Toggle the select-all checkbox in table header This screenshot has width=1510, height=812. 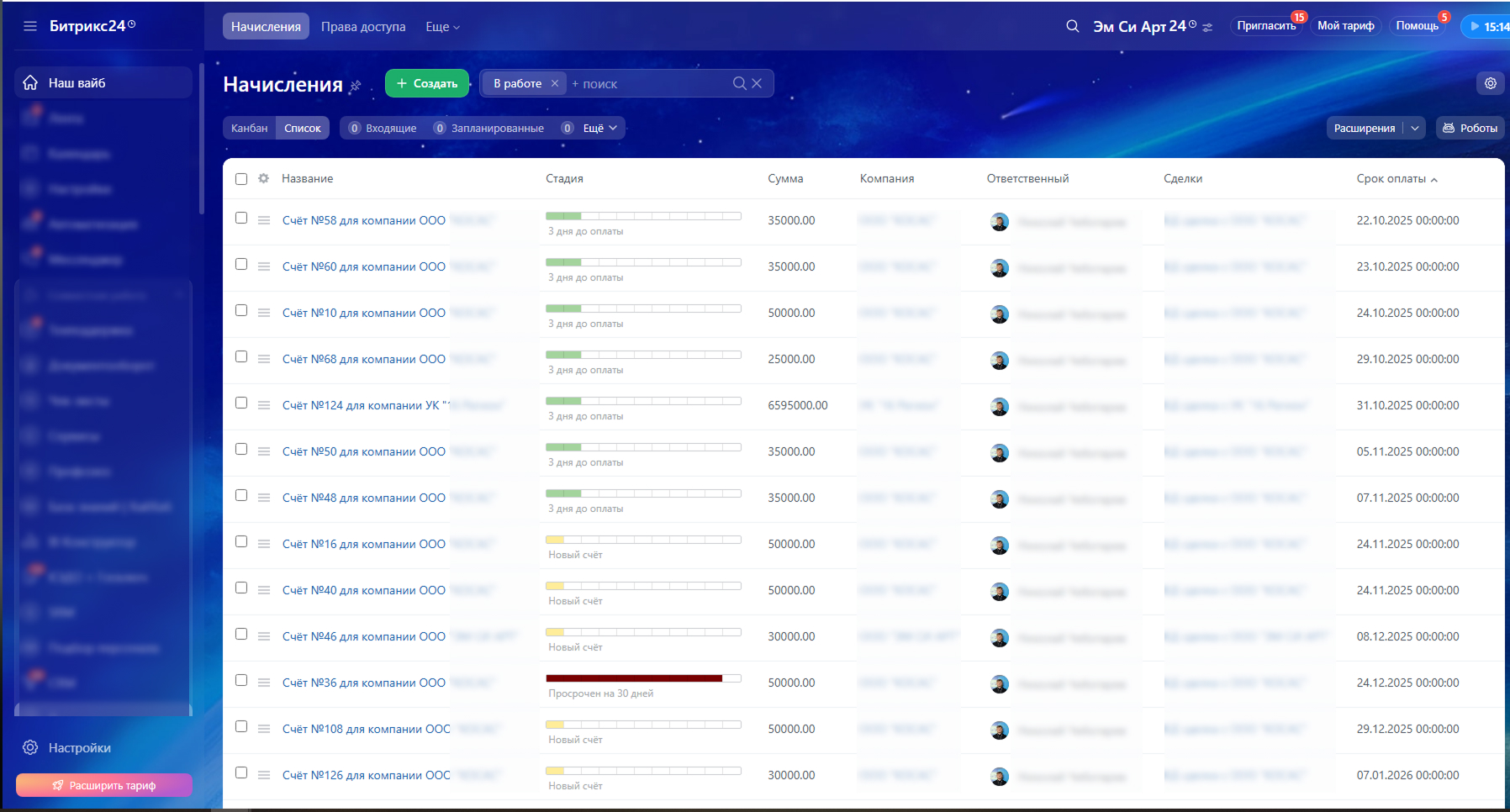241,179
